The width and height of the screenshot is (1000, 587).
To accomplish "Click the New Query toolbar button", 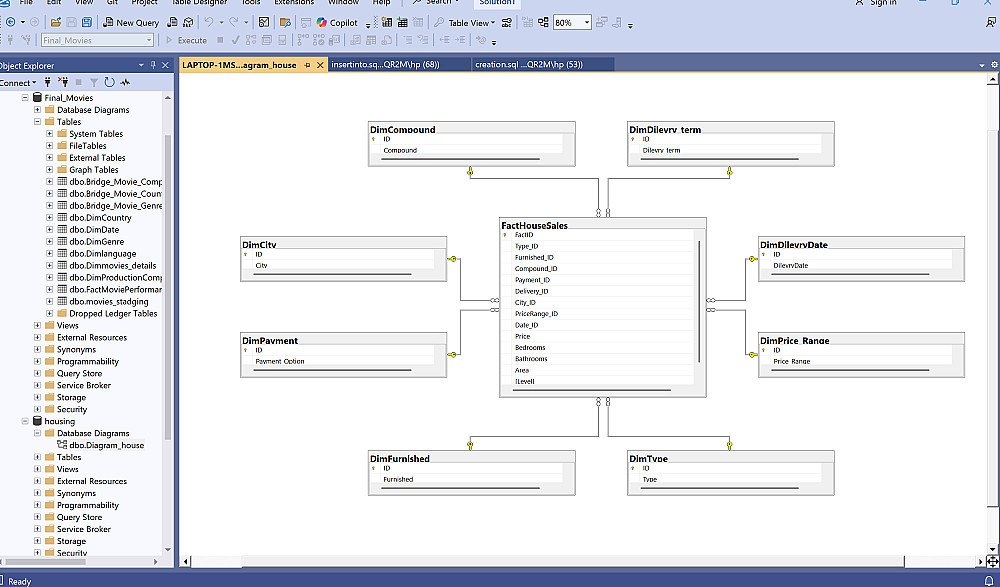I will pyautogui.click(x=131, y=22).
